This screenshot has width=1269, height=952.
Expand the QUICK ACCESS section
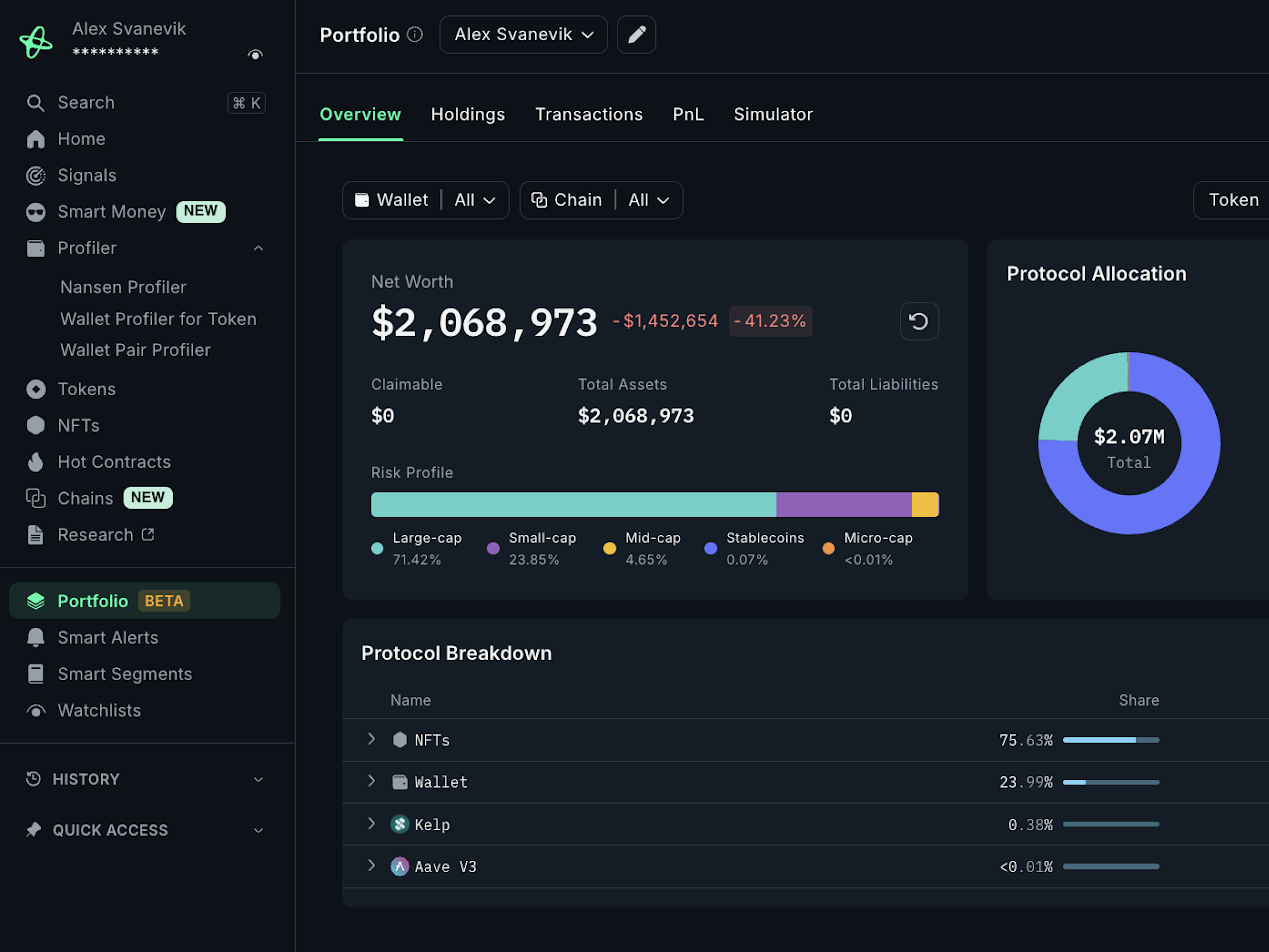click(145, 830)
